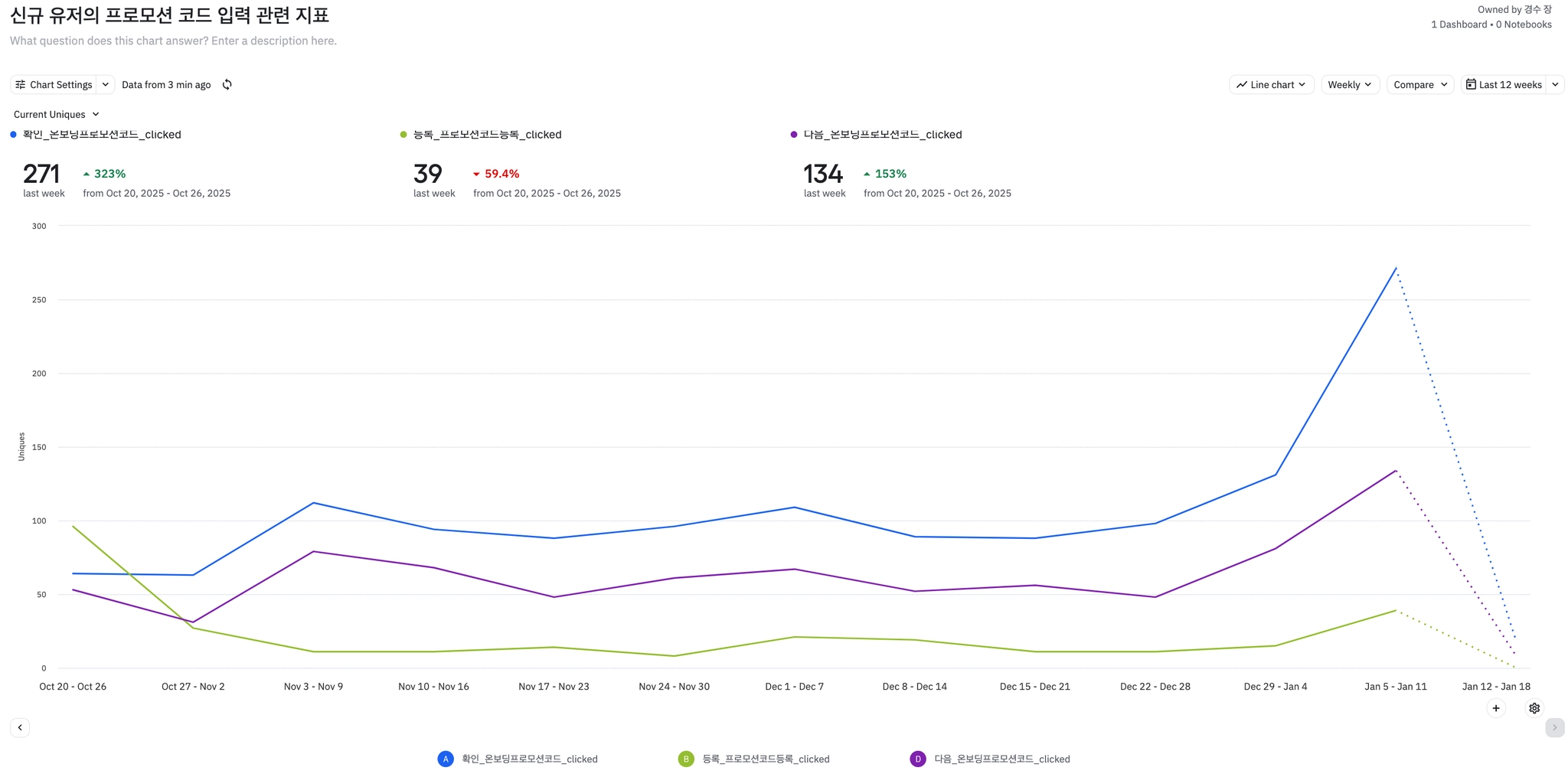Click the refresh data icon
The width and height of the screenshot is (1568, 777).
click(x=227, y=85)
